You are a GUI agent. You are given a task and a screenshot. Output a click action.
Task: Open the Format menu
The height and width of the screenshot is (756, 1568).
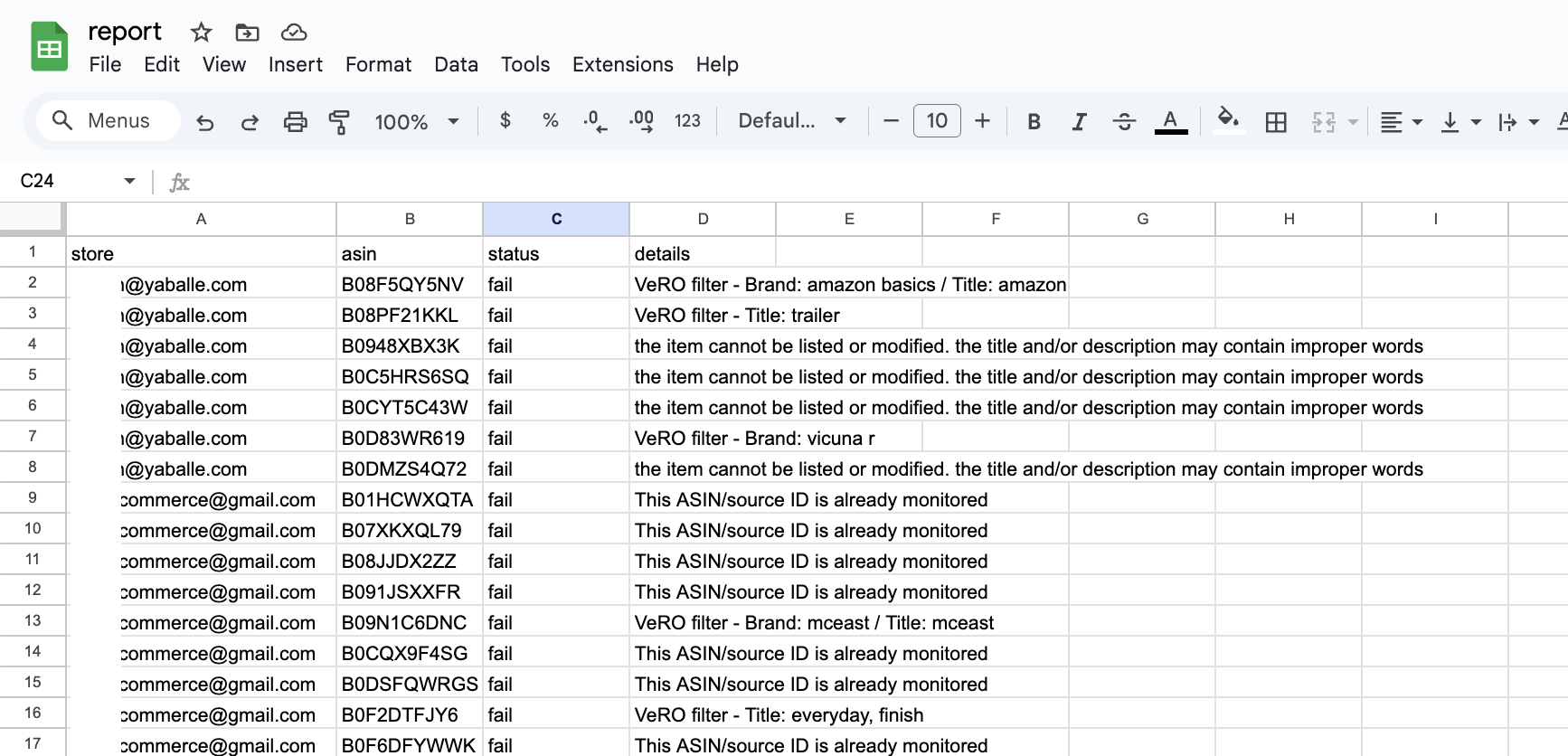[378, 64]
